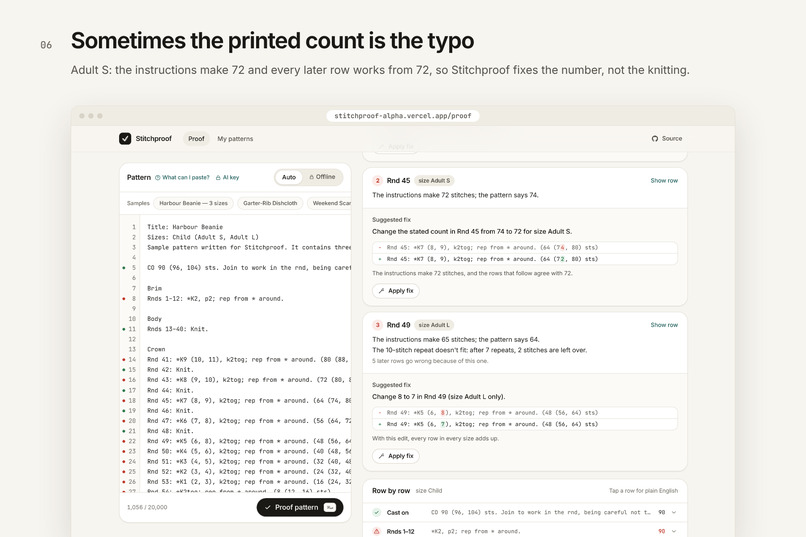Image resolution: width=806 pixels, height=537 pixels.
Task: Click the line beginning 'Rnd 49: *K5' in the editor
Action: point(249,441)
